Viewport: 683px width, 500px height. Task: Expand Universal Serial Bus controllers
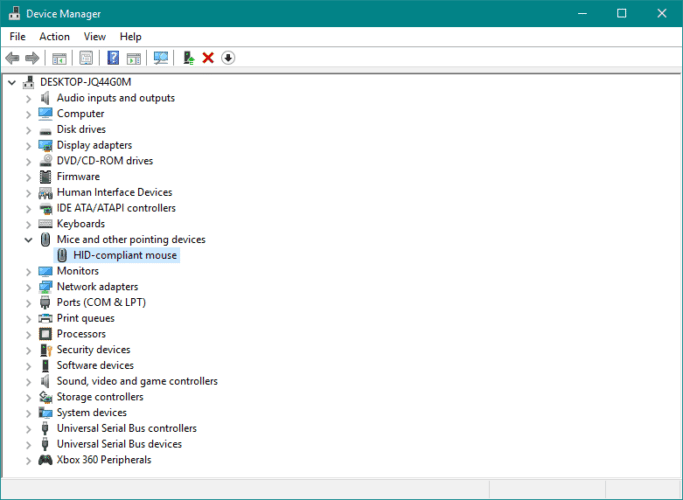(29, 429)
